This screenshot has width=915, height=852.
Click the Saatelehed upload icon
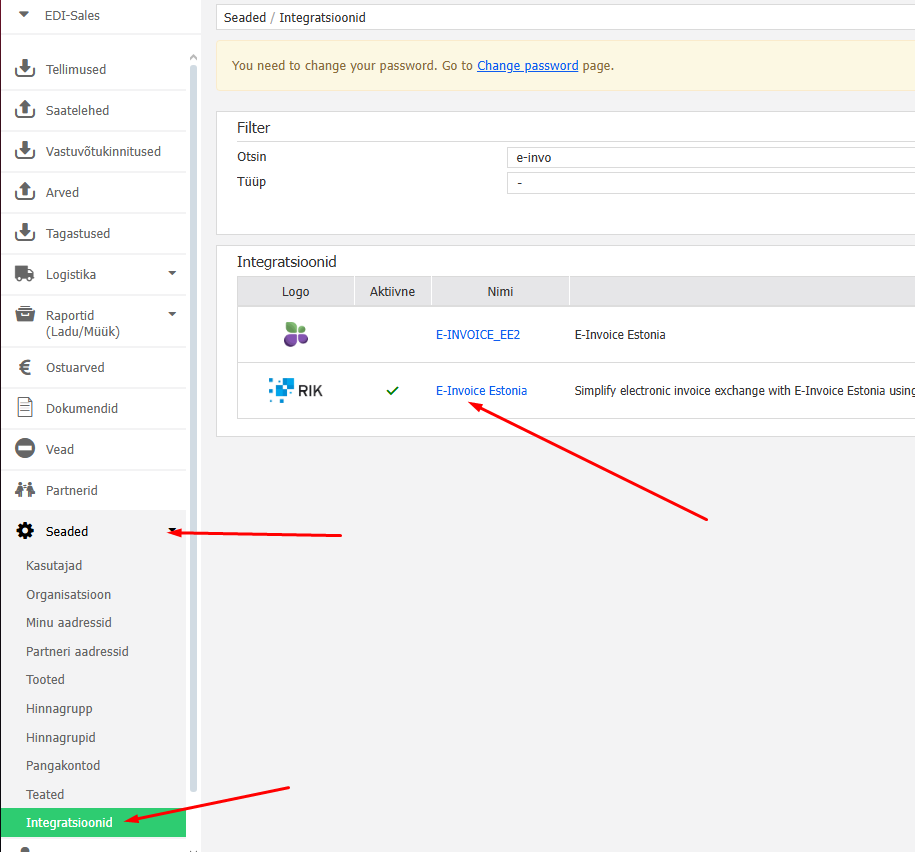[26, 110]
